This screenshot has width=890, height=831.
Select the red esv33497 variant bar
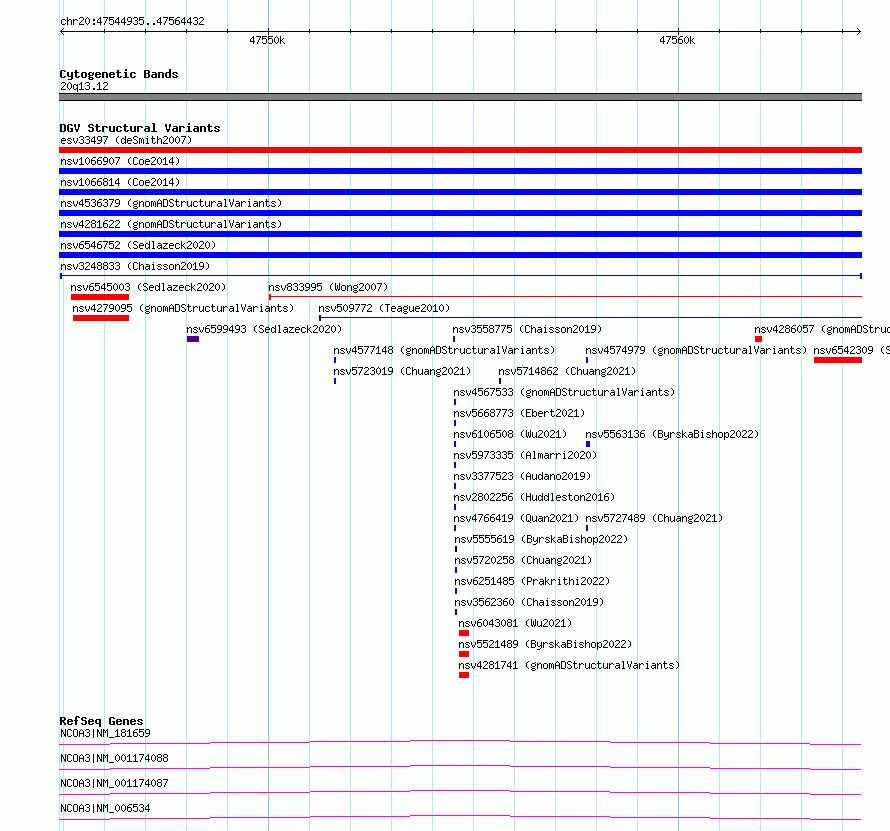click(x=460, y=150)
